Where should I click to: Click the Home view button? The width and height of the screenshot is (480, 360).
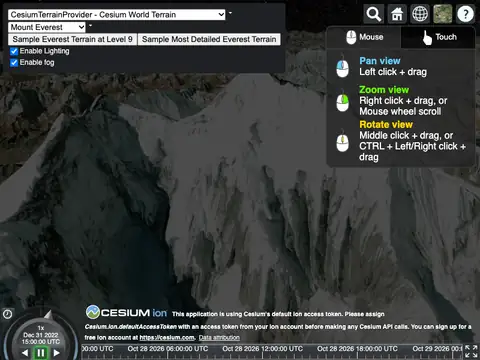tap(397, 14)
